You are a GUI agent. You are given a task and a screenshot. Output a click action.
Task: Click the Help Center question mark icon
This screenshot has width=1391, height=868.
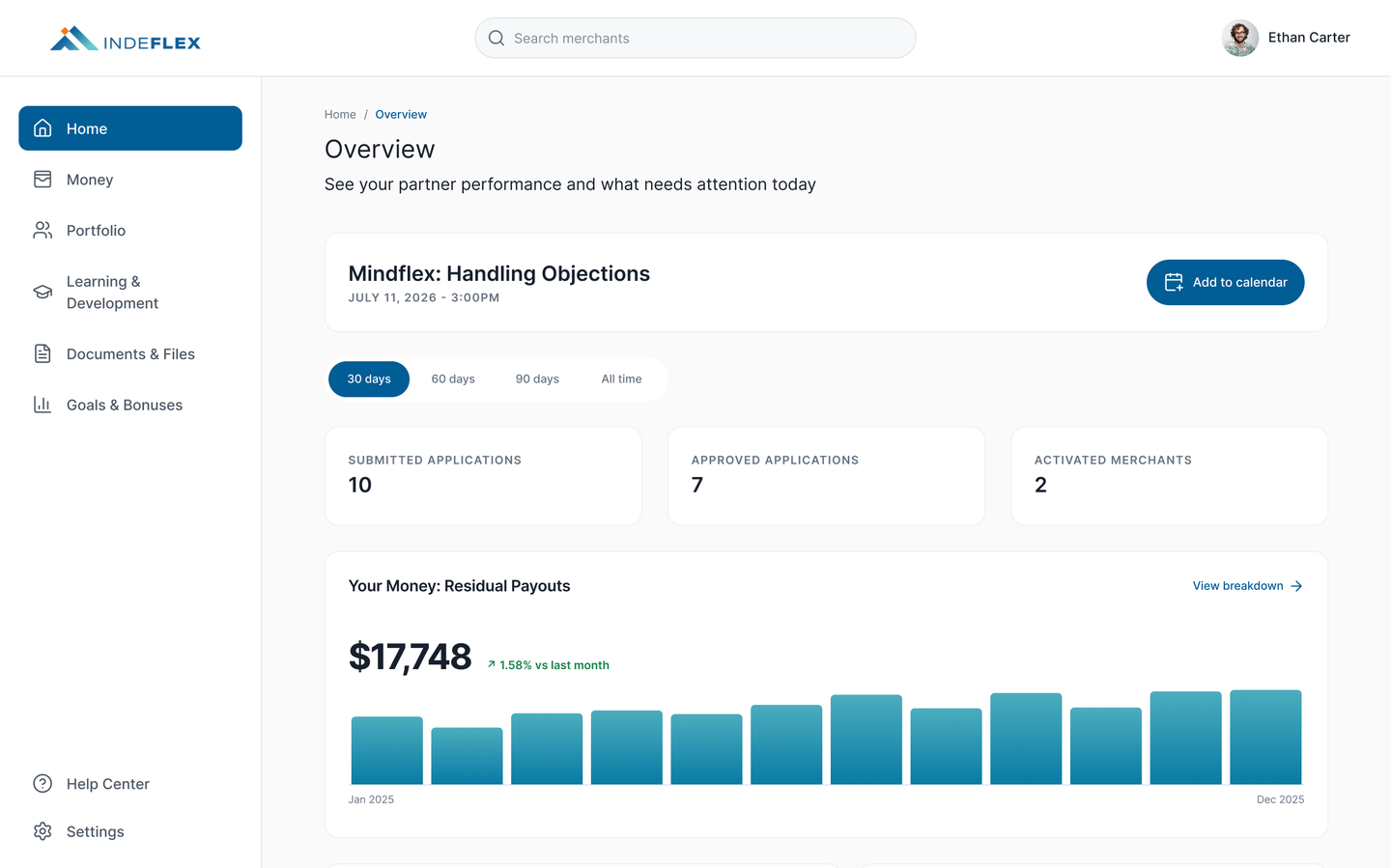(43, 783)
